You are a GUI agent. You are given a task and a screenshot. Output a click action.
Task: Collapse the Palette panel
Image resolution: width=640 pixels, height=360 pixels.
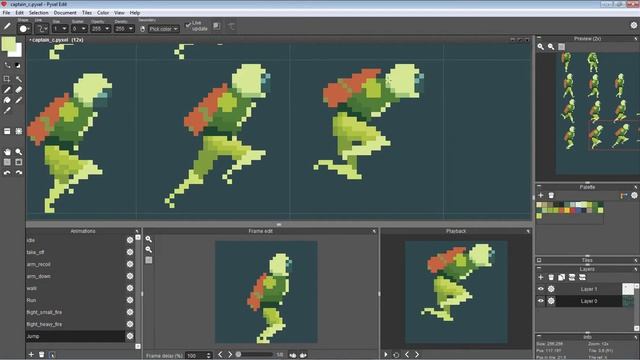coord(539,187)
